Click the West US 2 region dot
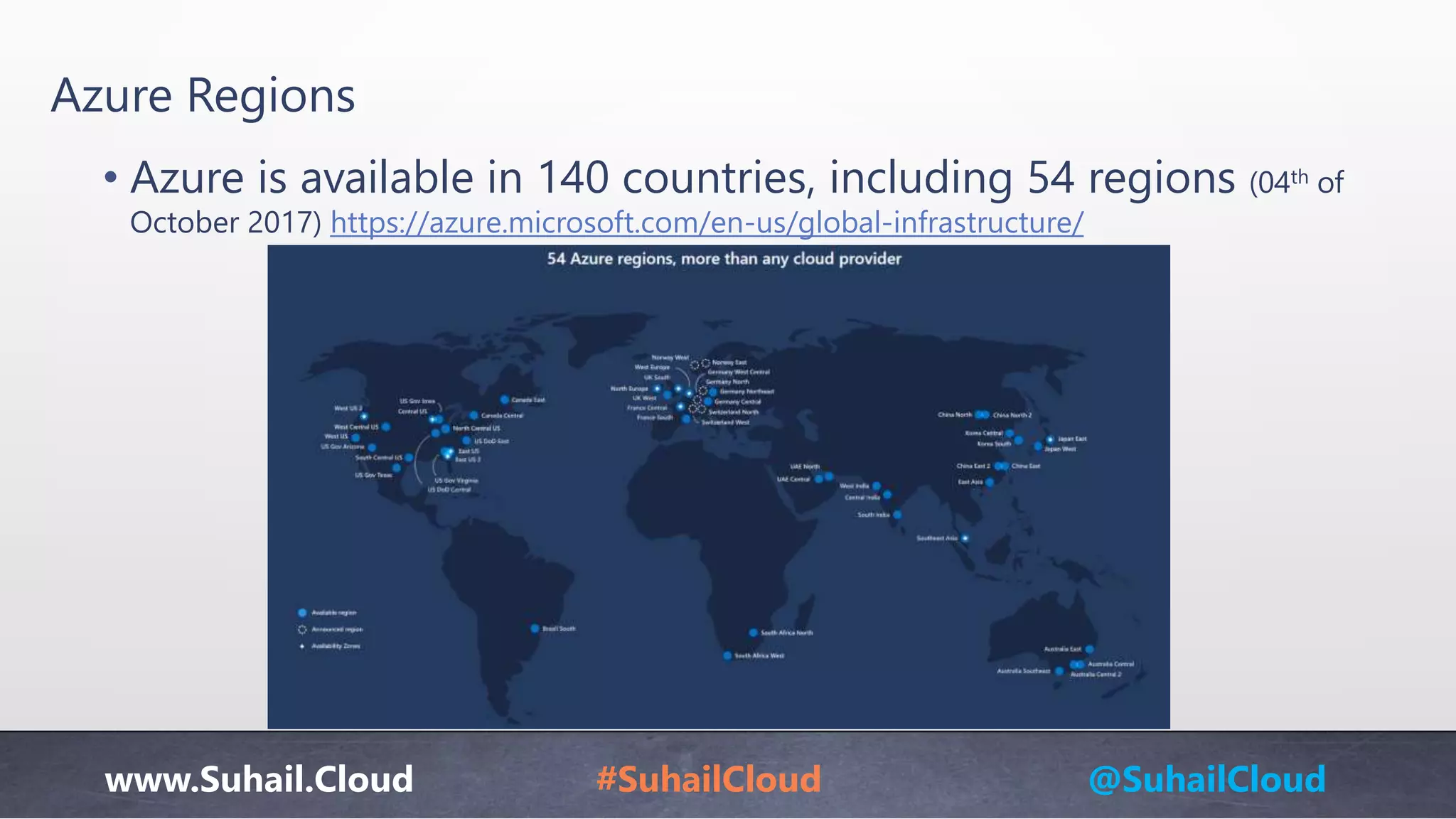The height and width of the screenshot is (819, 1456). pos(364,417)
